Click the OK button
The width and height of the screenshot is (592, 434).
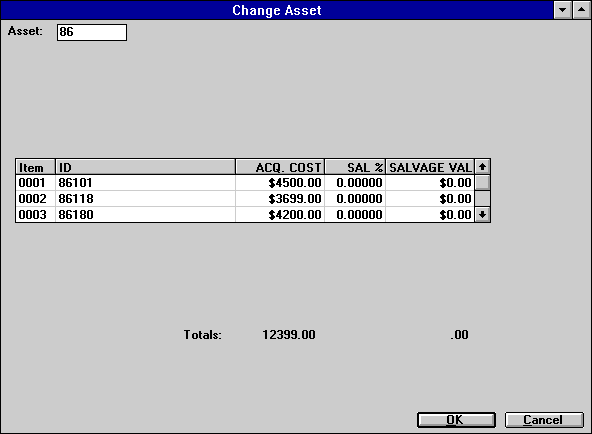(456, 420)
